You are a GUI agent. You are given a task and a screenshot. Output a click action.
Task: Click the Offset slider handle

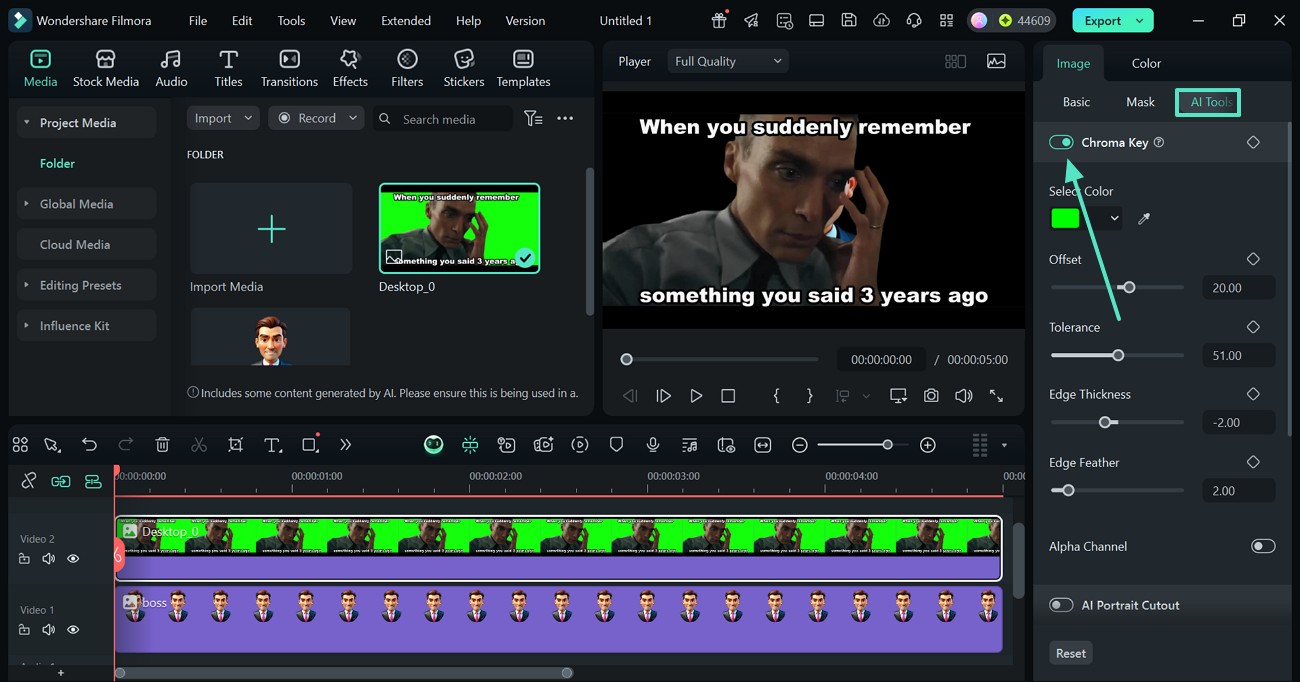1129,287
